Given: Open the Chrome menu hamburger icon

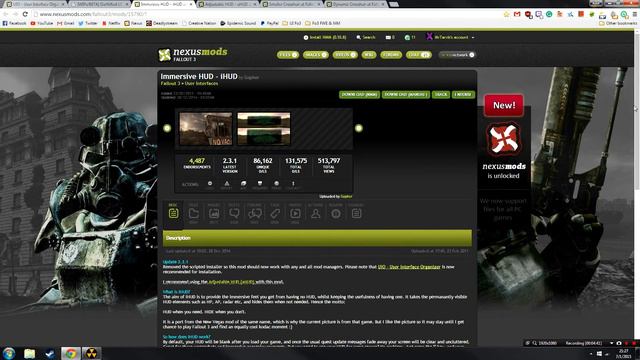Looking at the screenshot, I should (x=635, y=14).
